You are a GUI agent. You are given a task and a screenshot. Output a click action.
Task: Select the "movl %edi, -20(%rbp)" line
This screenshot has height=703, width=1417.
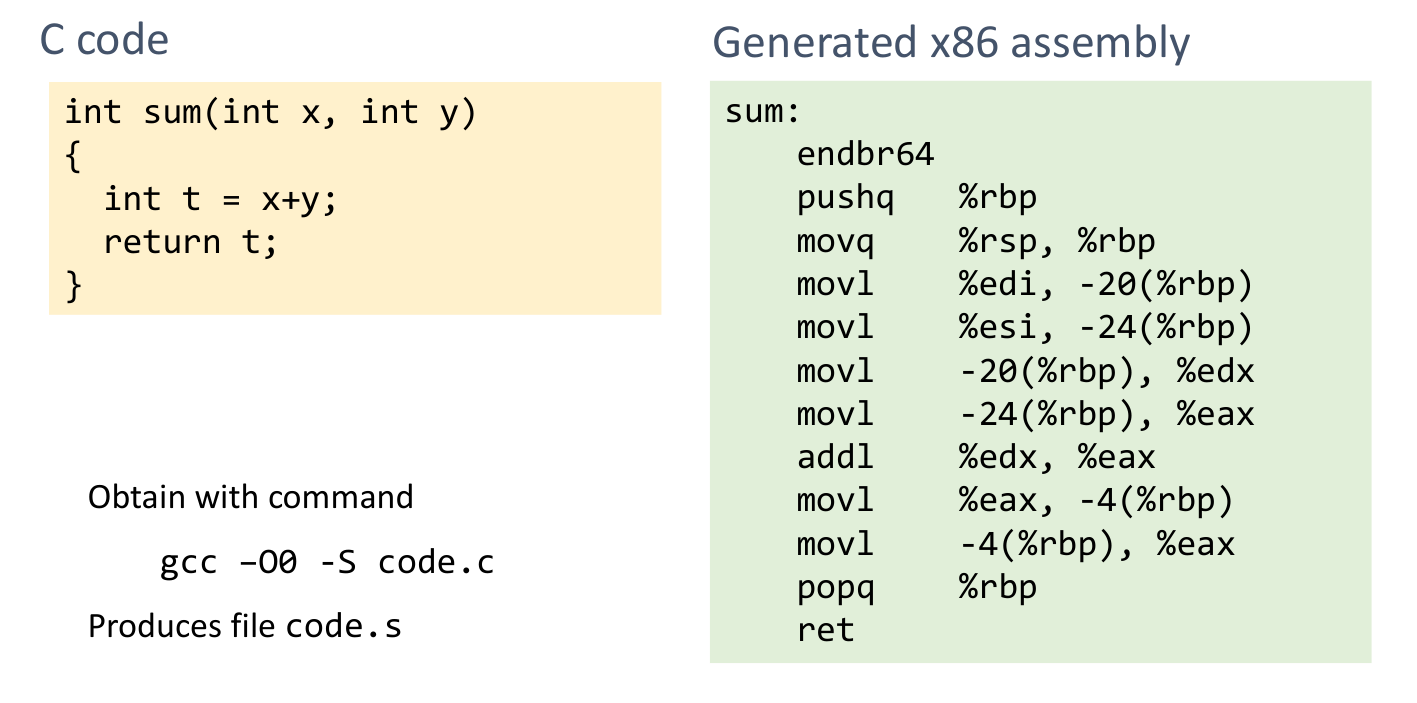tap(1024, 285)
